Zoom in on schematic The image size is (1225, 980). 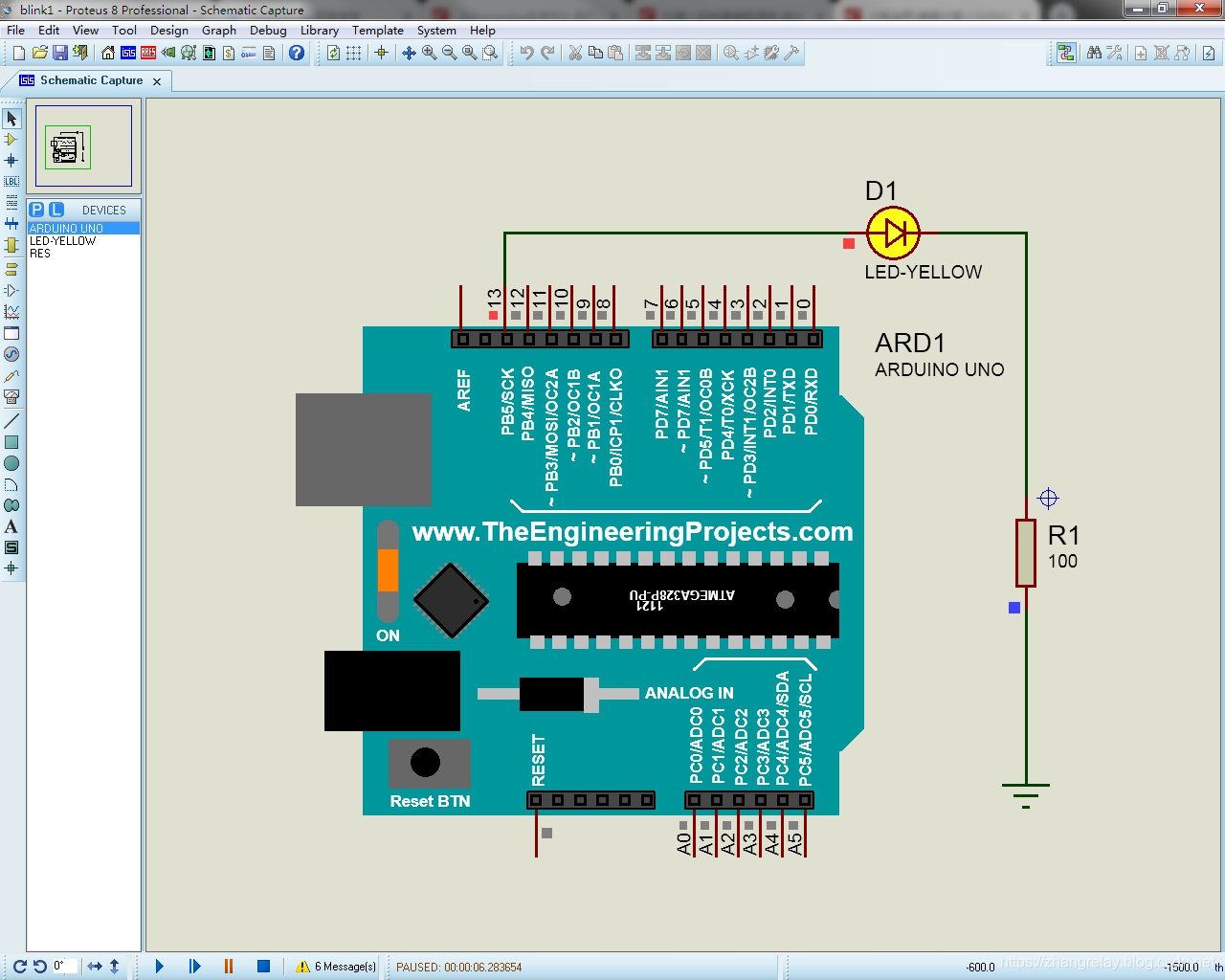tap(429, 53)
